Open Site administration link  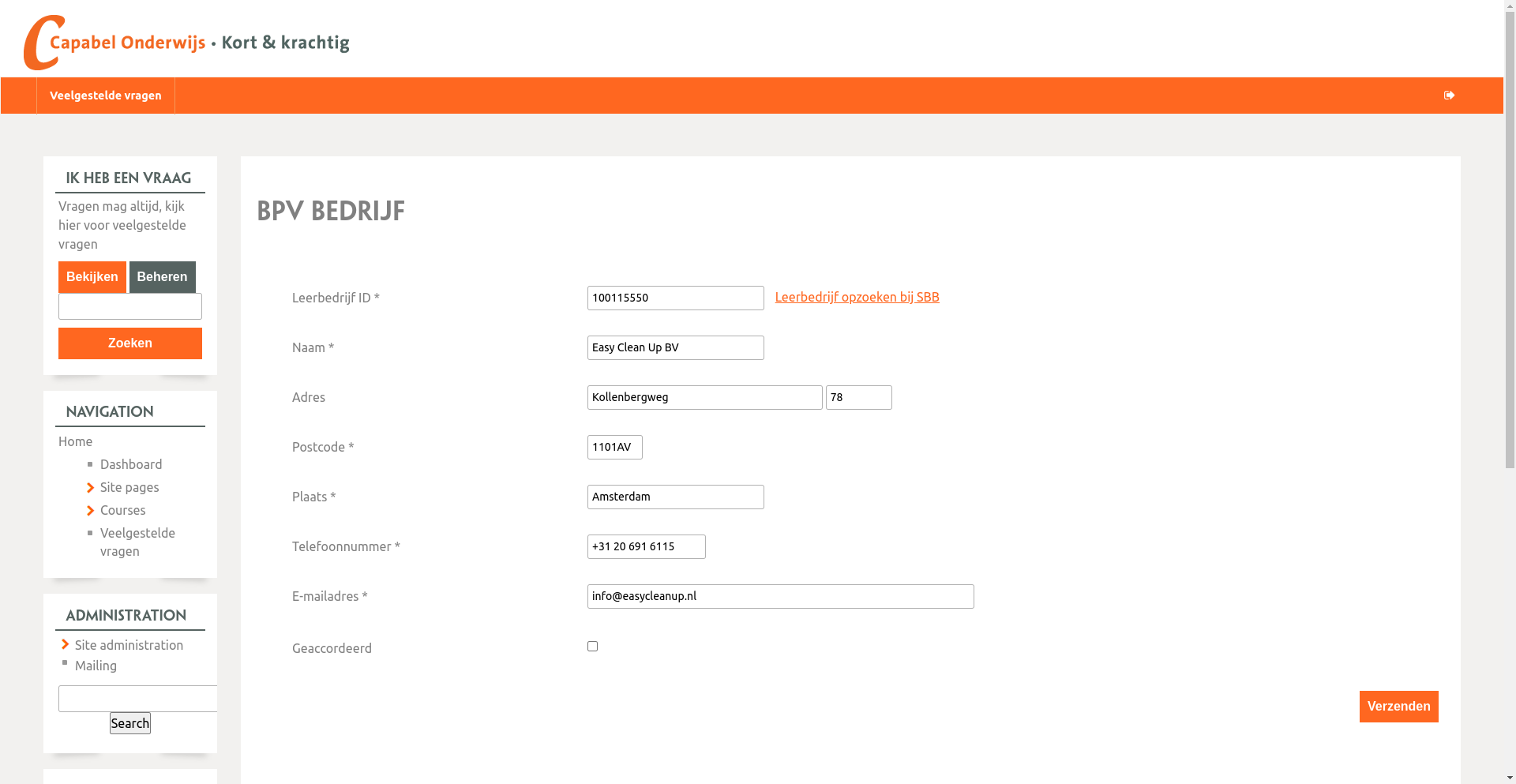[x=129, y=645]
